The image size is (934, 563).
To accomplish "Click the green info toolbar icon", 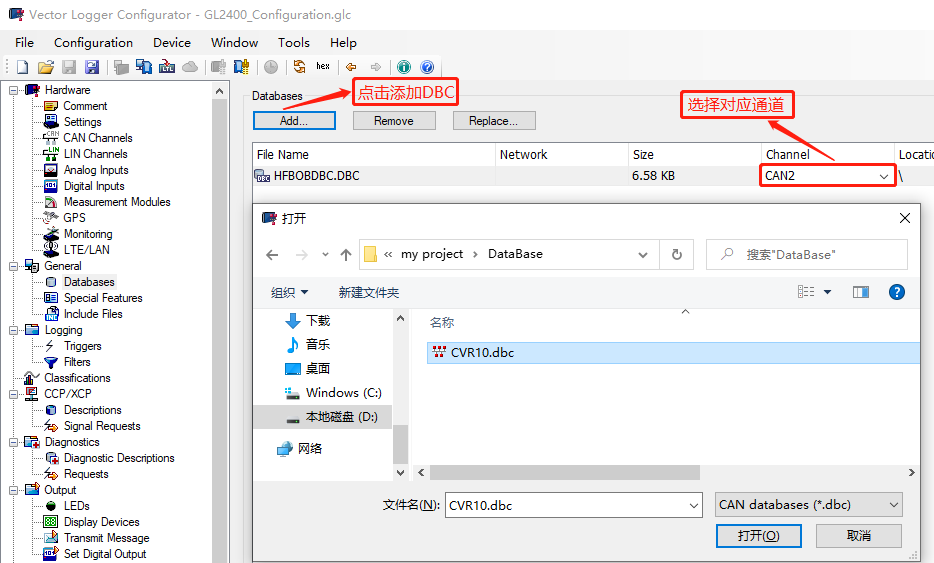I will click(404, 67).
